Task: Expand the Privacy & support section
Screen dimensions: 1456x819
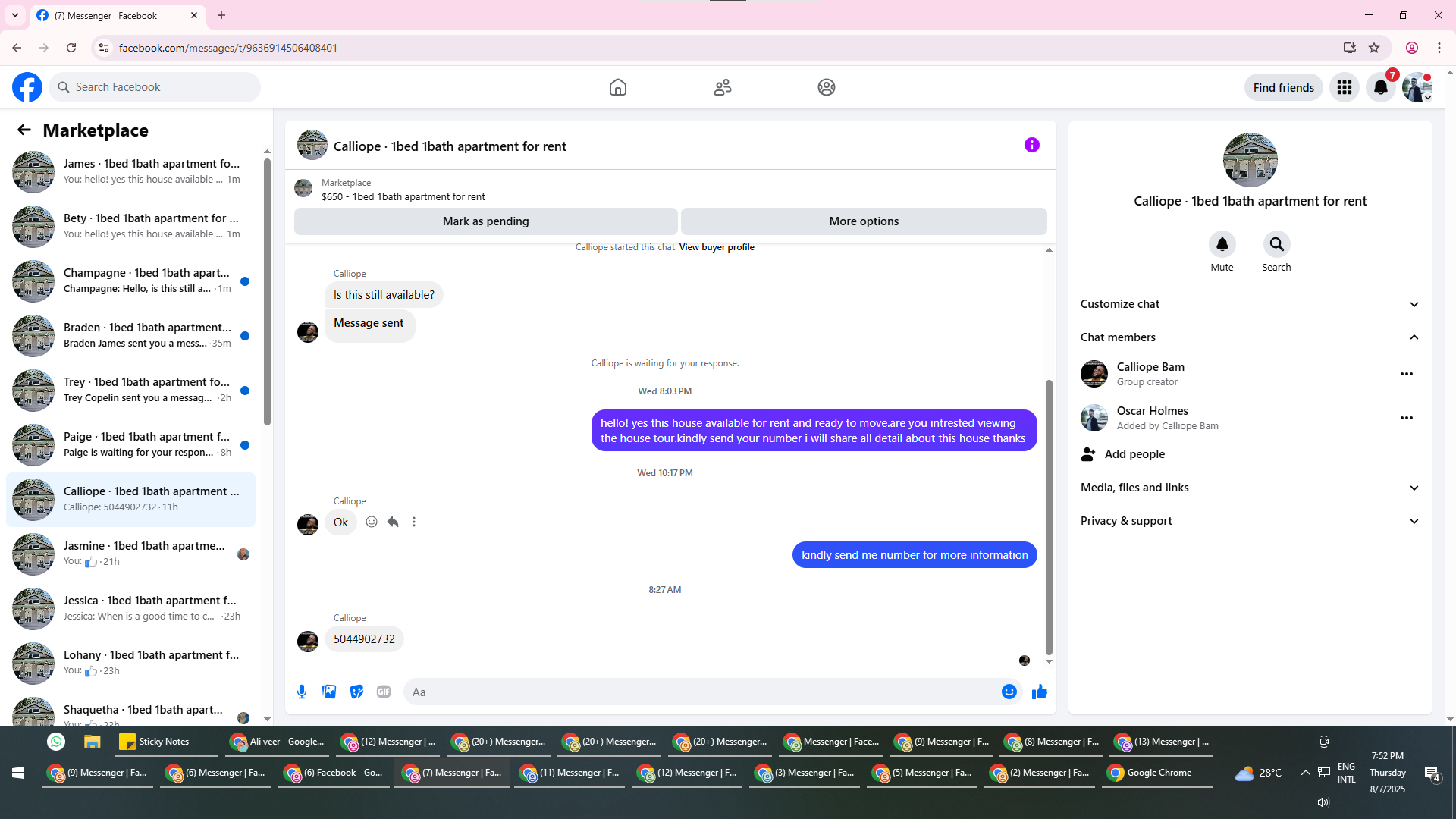Action: click(x=1250, y=521)
